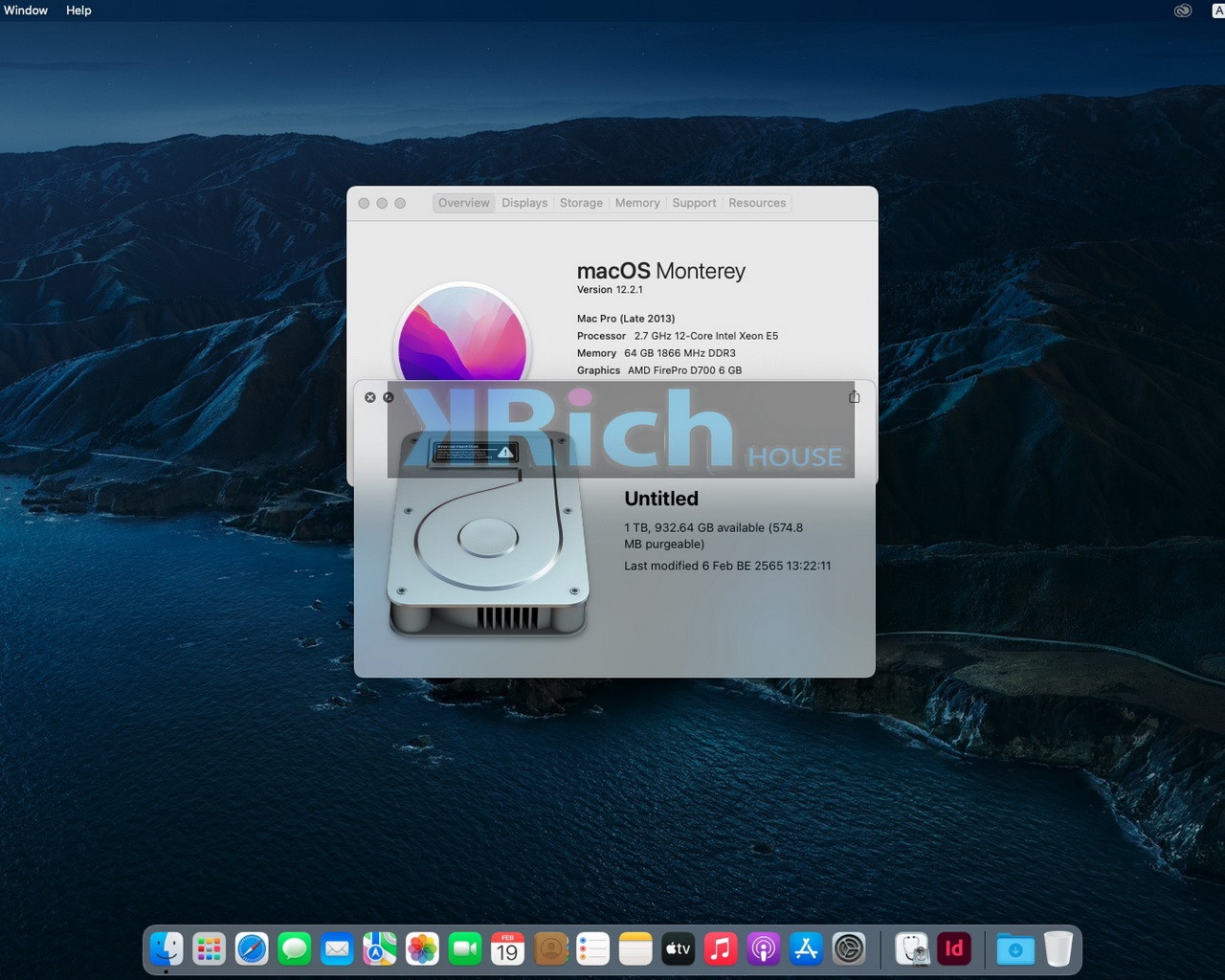Screen dimensions: 1225x980
Task: Click the 'AMD FirePro D700 6 GB' graphics value
Action: coord(685,370)
